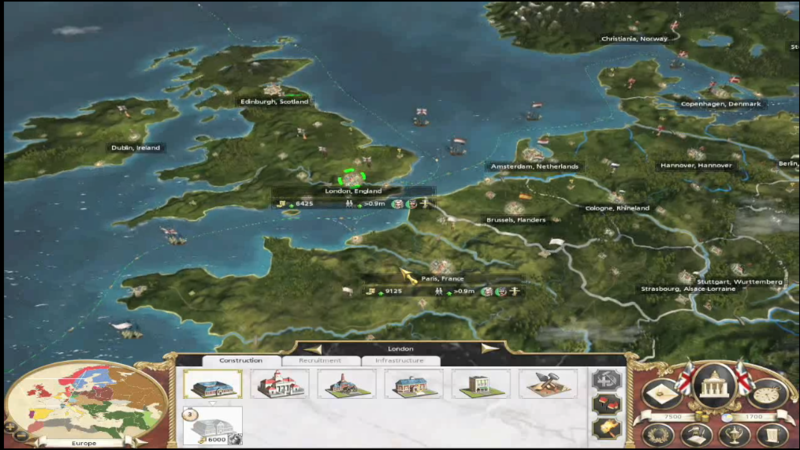Go to previous settlement using left arrow

pyautogui.click(x=311, y=349)
